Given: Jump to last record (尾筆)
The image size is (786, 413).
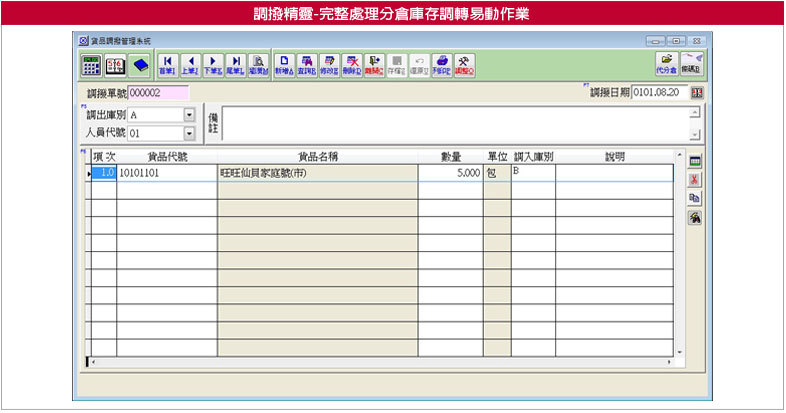Looking at the screenshot, I should coord(234,65).
